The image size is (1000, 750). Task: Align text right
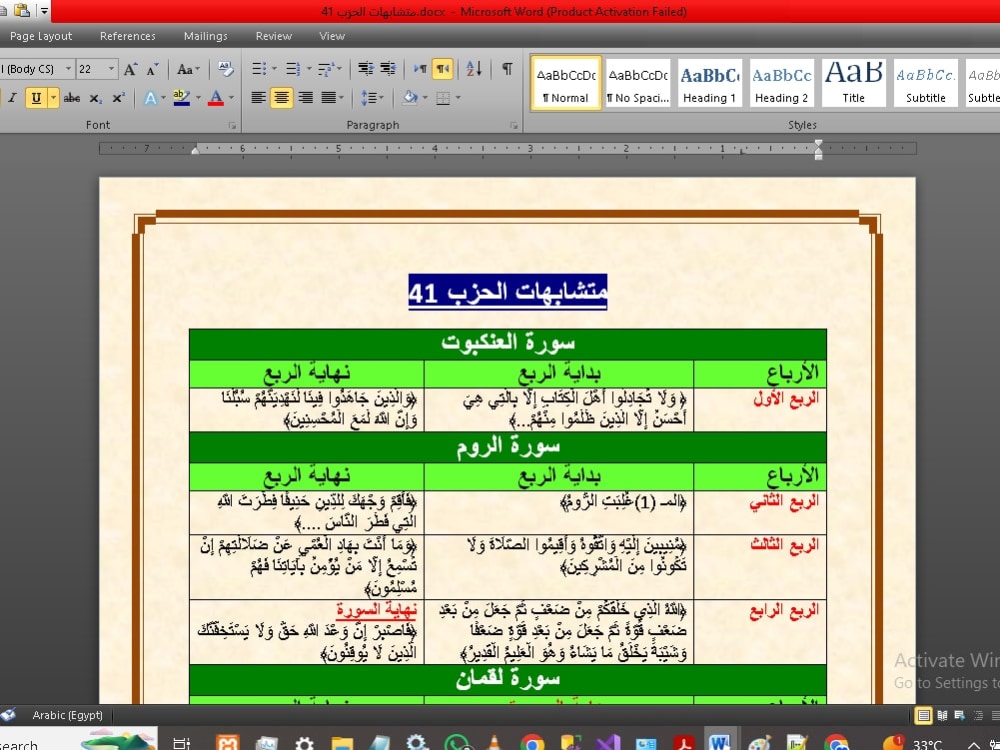tap(305, 98)
